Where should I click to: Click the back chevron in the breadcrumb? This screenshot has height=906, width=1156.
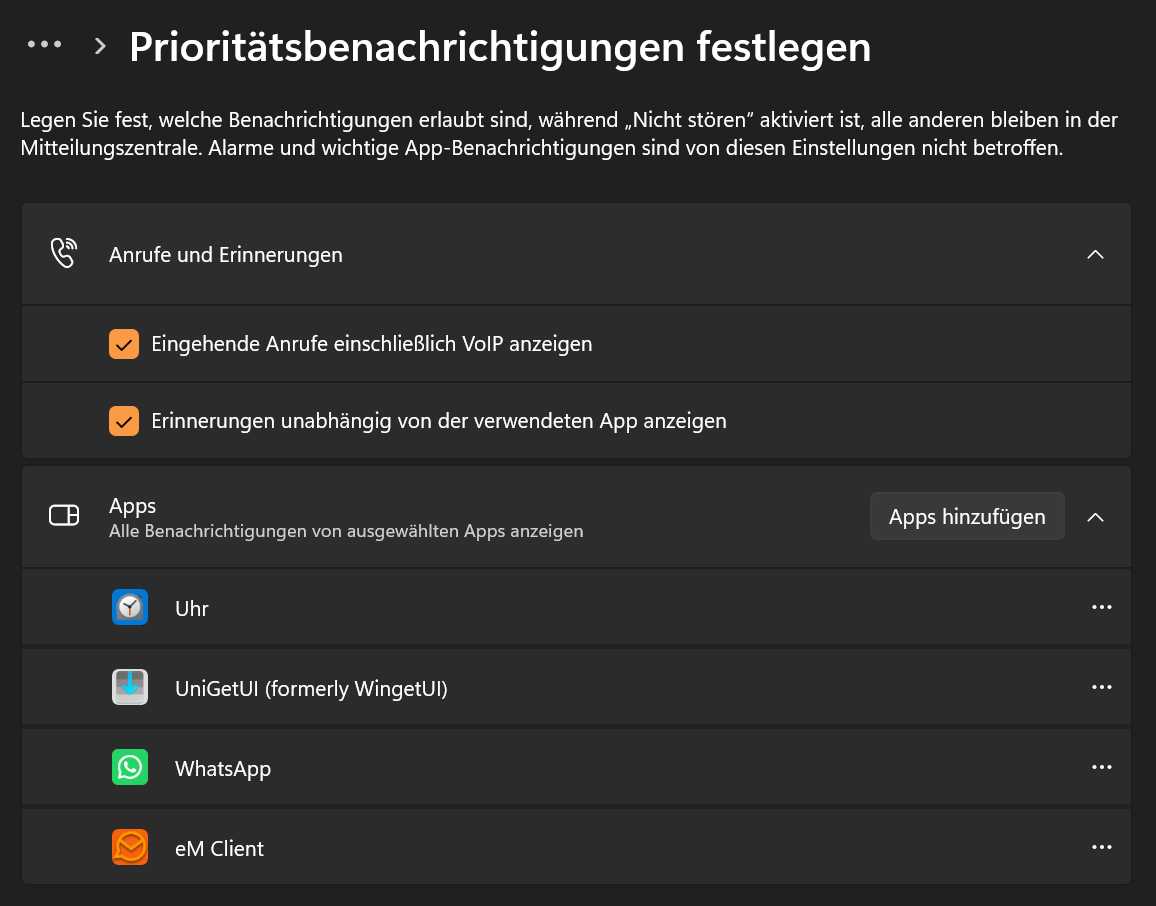coord(99,45)
